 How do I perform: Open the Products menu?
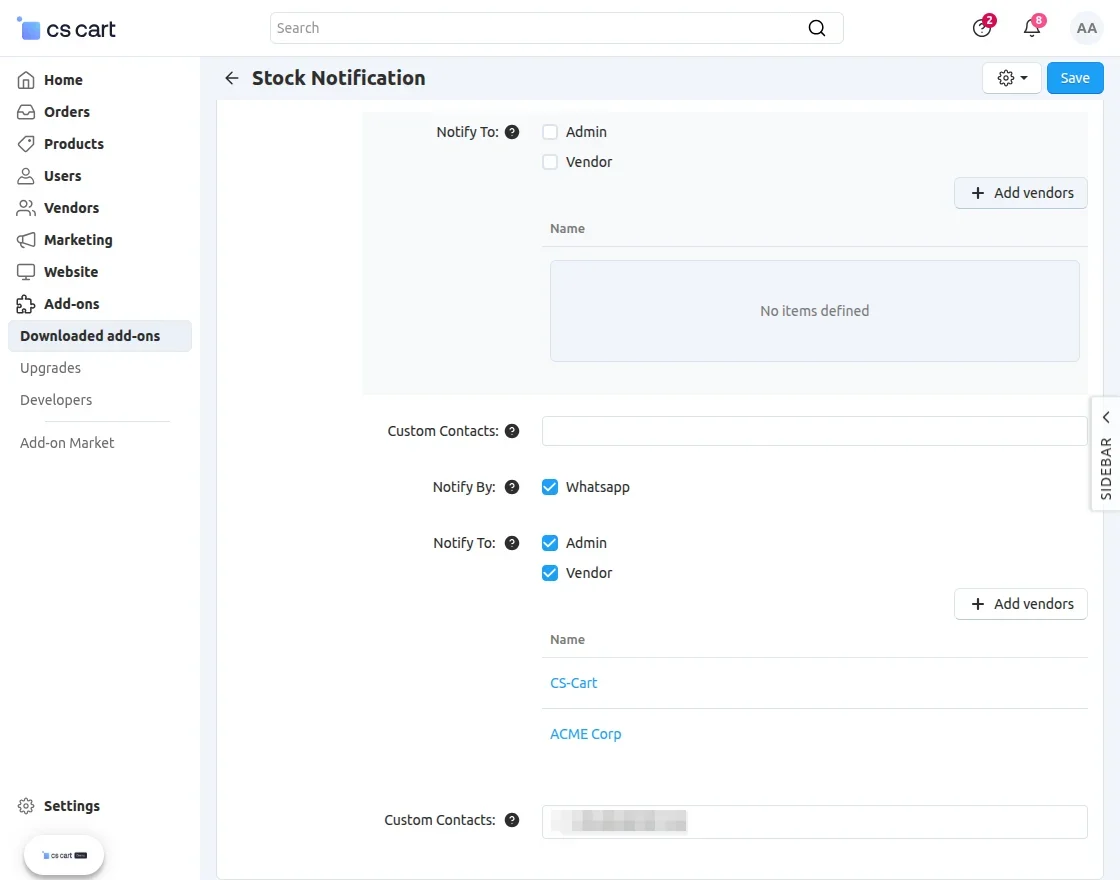click(73, 144)
